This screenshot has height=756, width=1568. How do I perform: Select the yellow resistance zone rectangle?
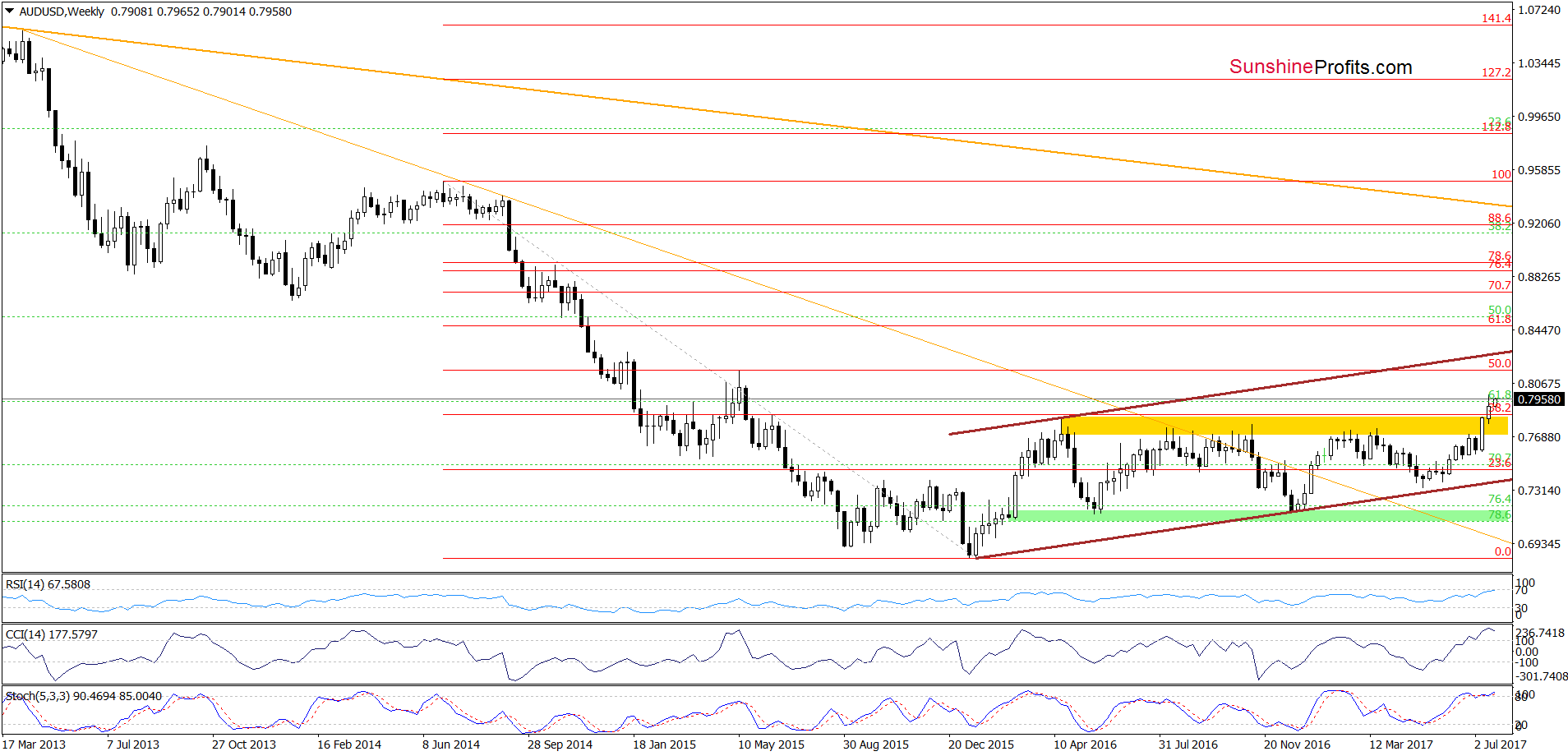1284,425
